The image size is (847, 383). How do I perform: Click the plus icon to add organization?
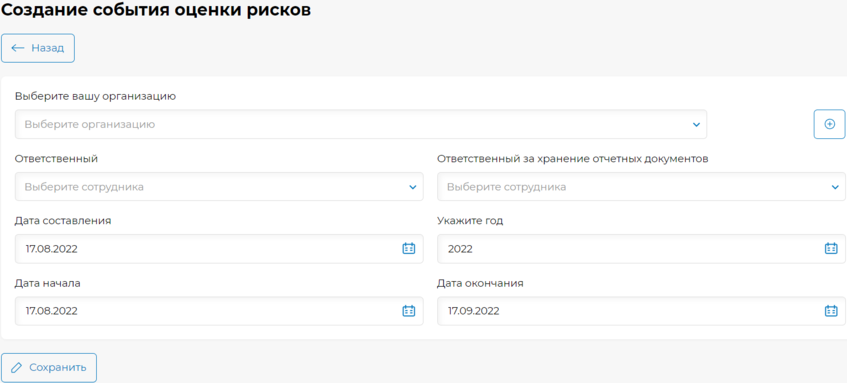click(829, 124)
